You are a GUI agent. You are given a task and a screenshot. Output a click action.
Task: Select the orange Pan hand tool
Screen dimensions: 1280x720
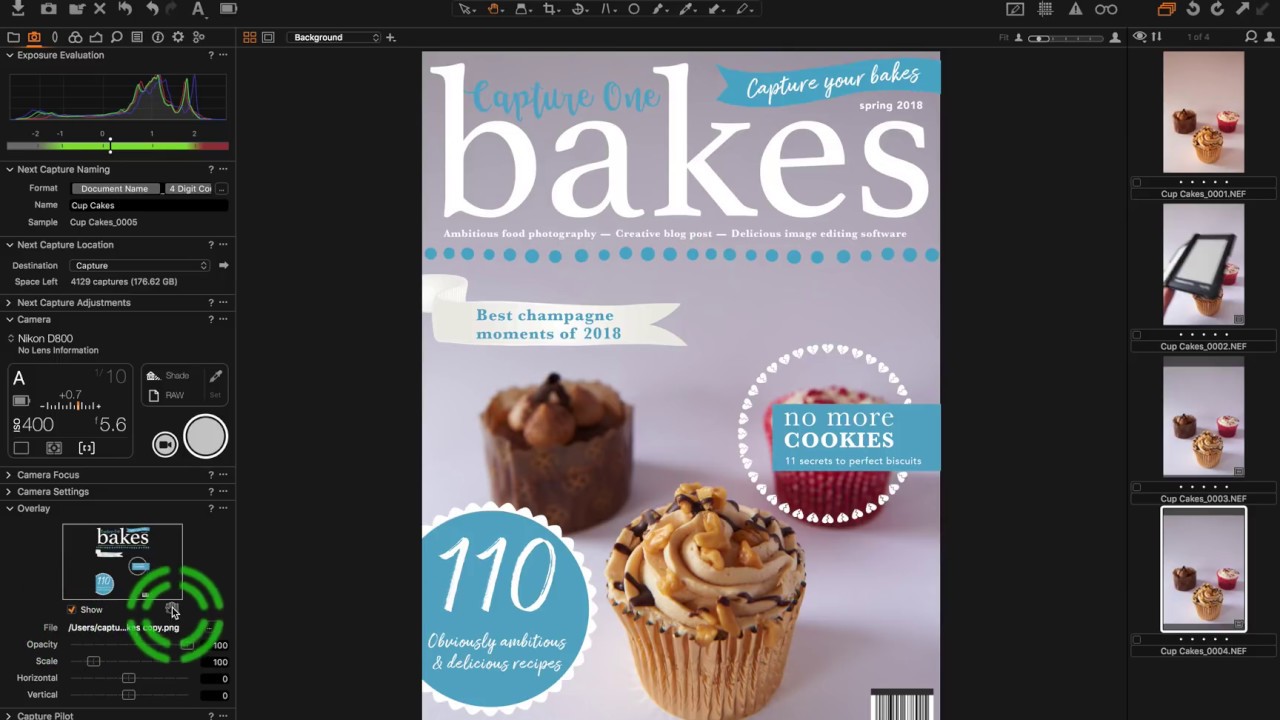point(494,9)
